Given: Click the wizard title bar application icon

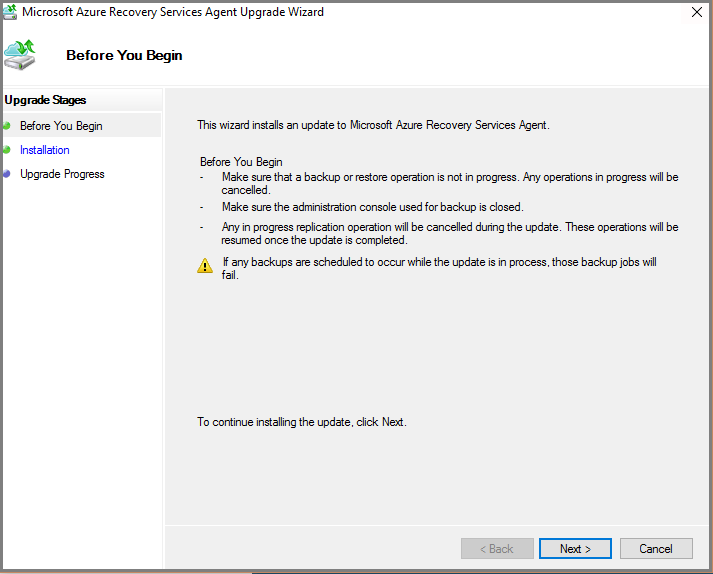Looking at the screenshot, I should [12, 13].
